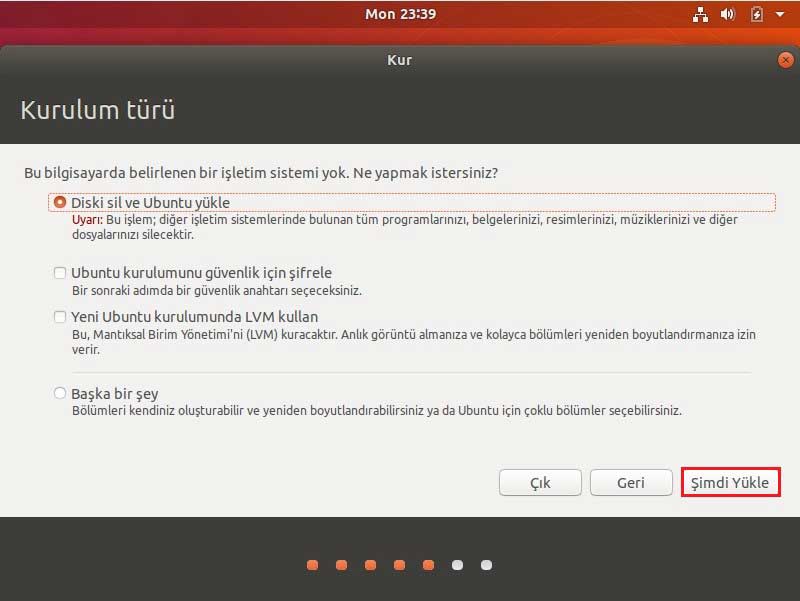The width and height of the screenshot is (800, 601).
Task: Click 'Şimdi Yükle' to install now
Action: (730, 482)
